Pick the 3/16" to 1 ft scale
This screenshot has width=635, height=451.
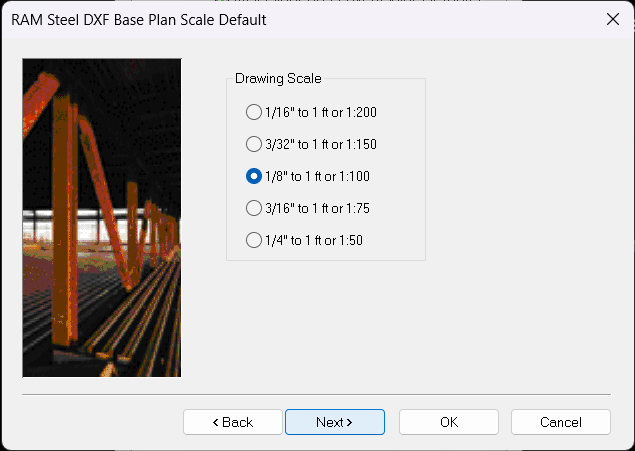pyautogui.click(x=253, y=208)
